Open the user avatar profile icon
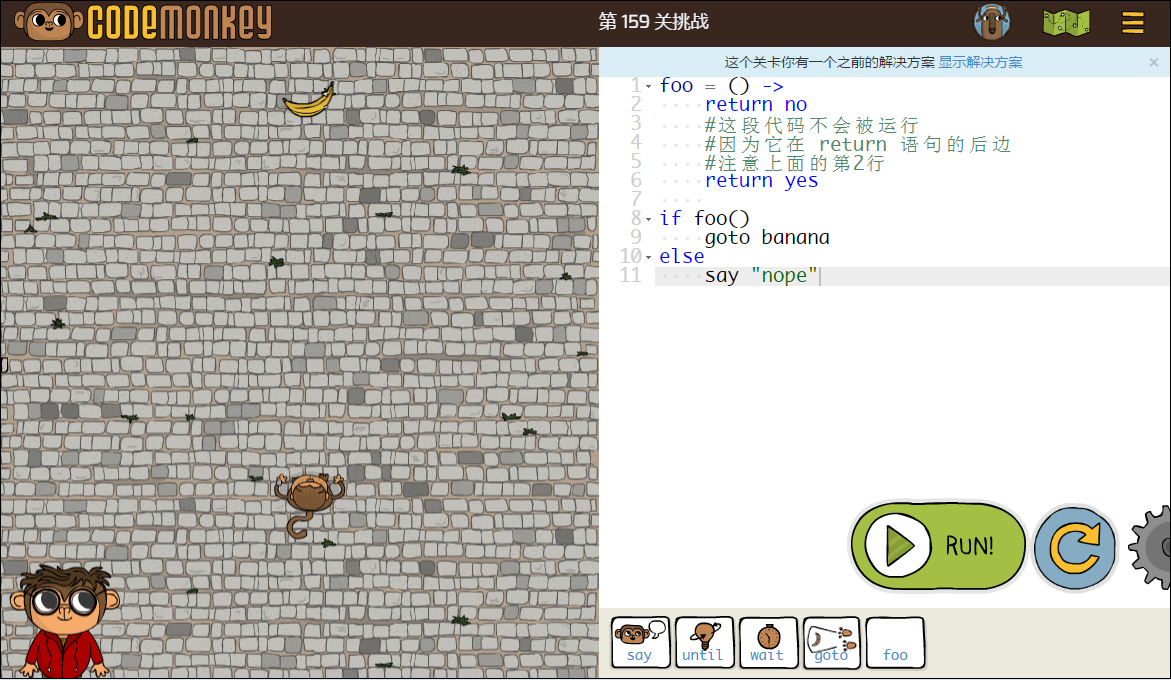Viewport: 1171px width, 680px height. pyautogui.click(x=992, y=22)
